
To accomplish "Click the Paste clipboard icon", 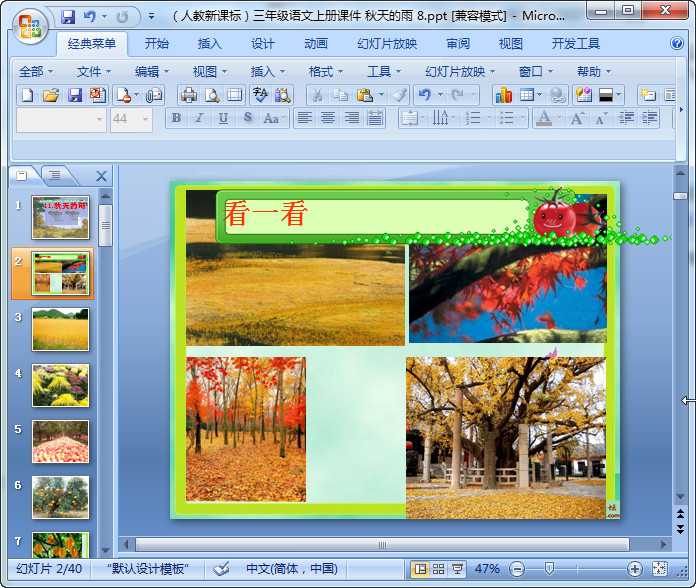I will [x=364, y=95].
